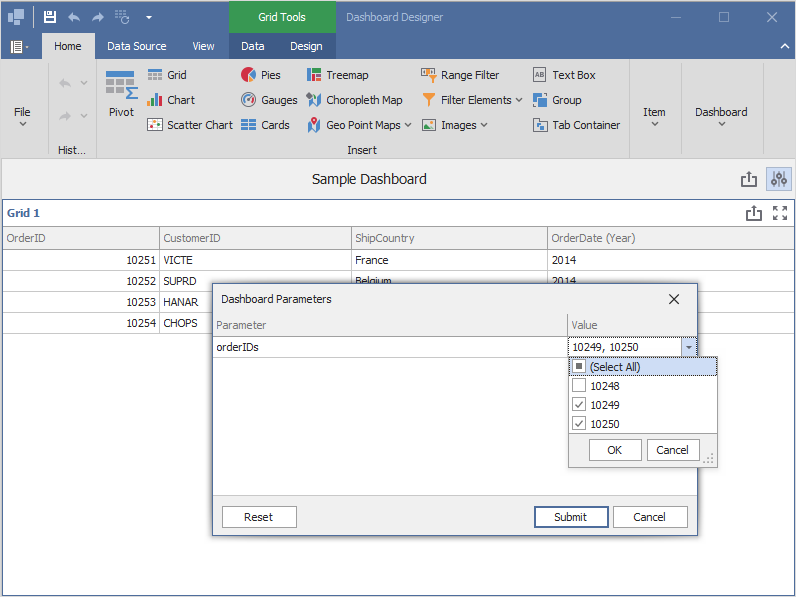This screenshot has width=796, height=597.
Task: Open the quick access toolbar customize arrow
Action: pos(149,17)
